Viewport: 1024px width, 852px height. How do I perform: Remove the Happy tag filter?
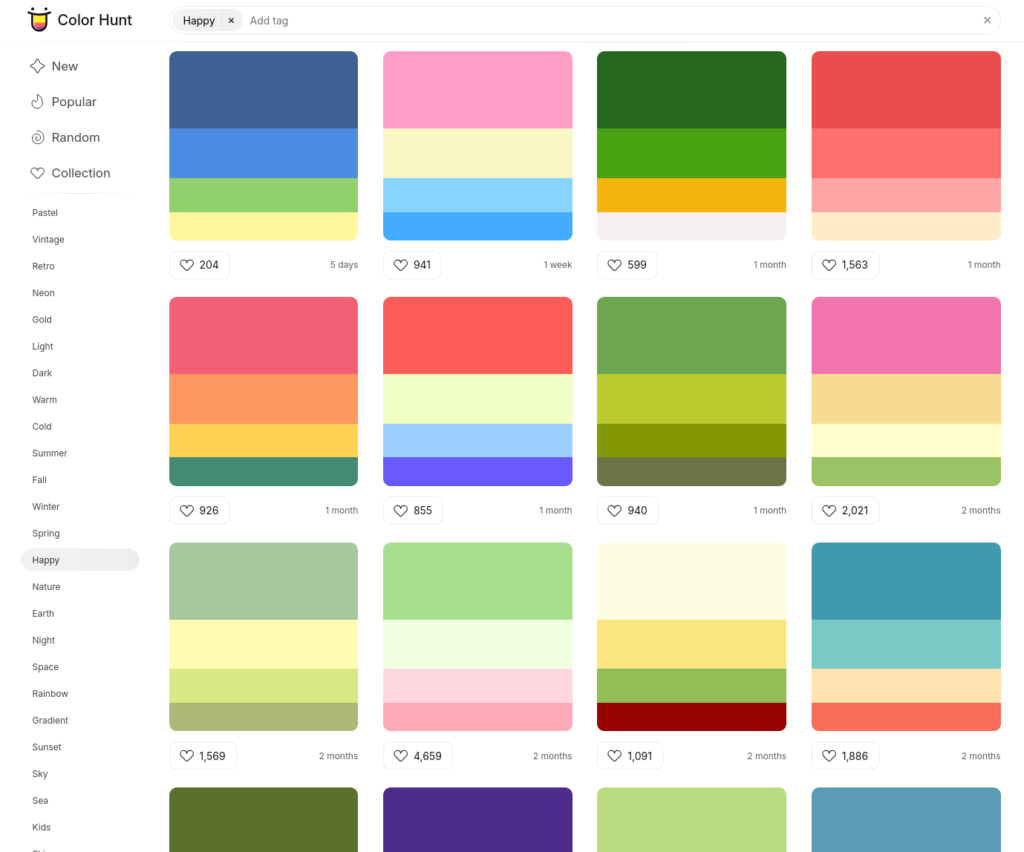pos(229,19)
